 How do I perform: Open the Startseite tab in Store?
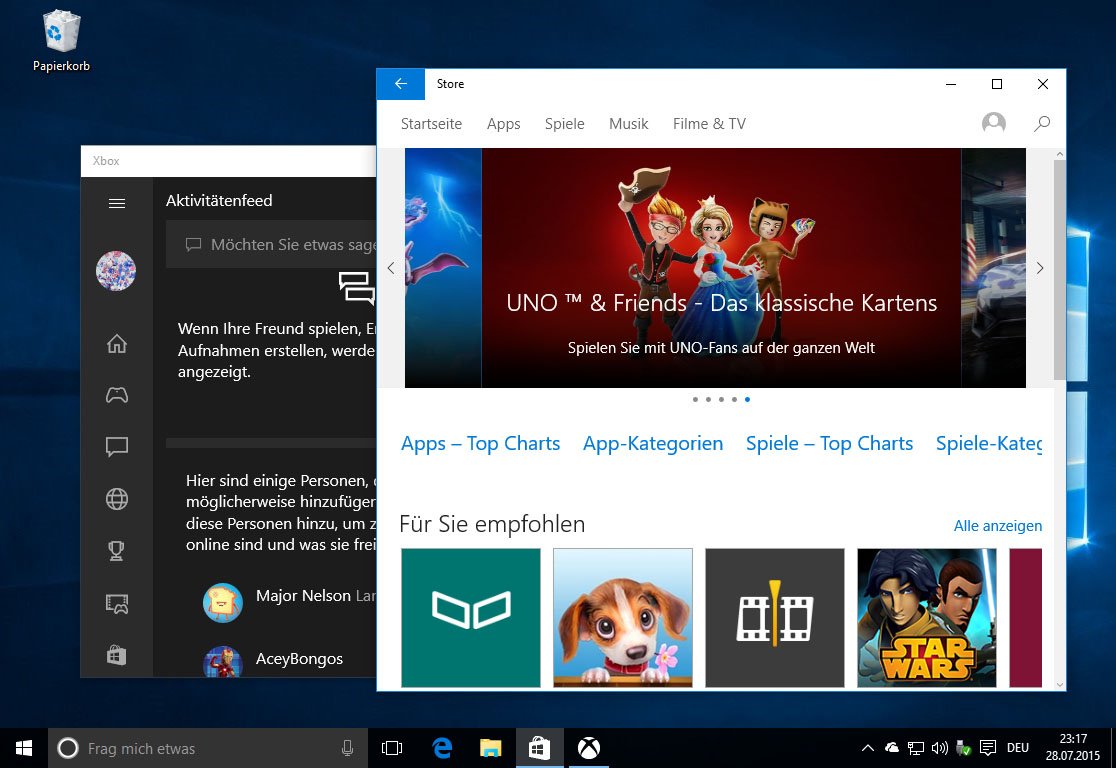coord(431,124)
